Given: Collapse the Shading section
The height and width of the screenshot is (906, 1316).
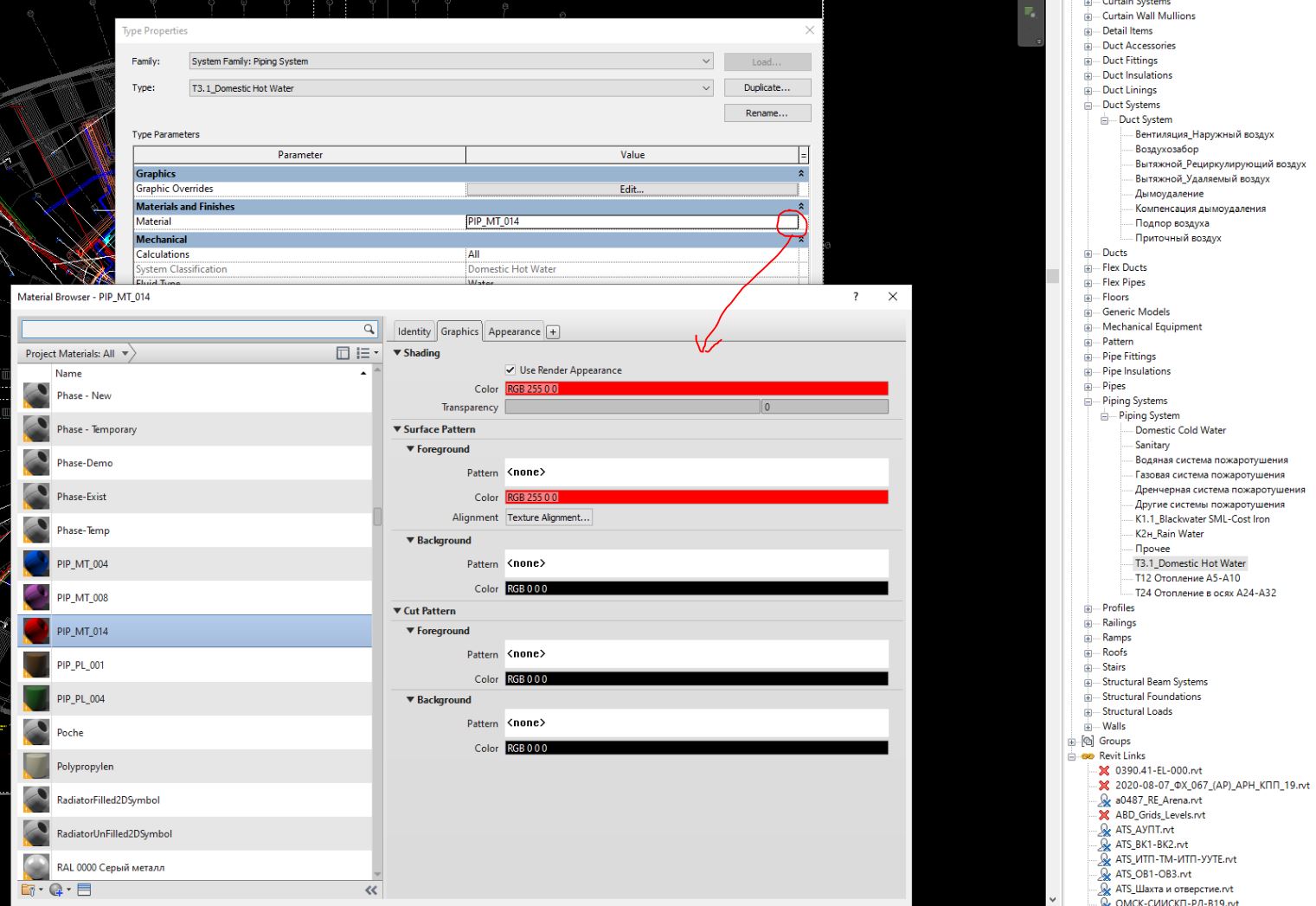Looking at the screenshot, I should 398,352.
